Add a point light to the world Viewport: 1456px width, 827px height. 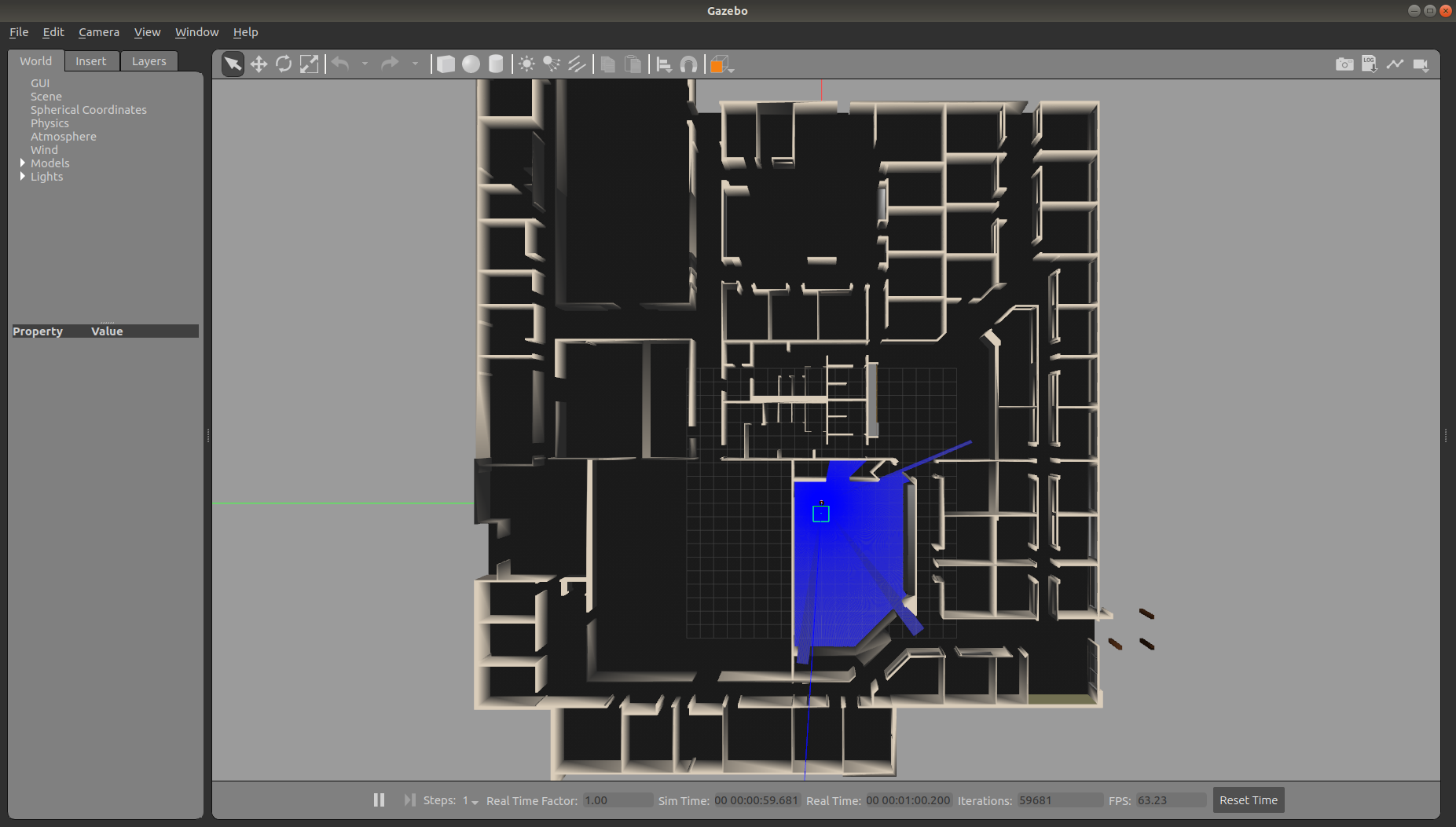[x=526, y=64]
